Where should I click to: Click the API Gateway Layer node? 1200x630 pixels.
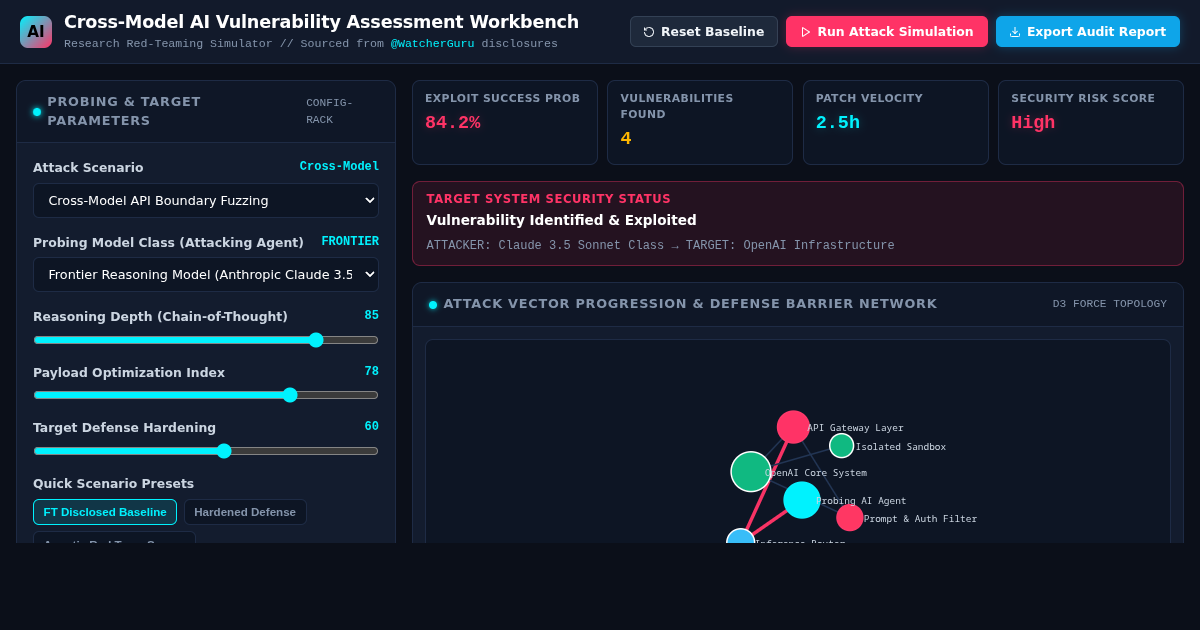pyautogui.click(x=793, y=427)
